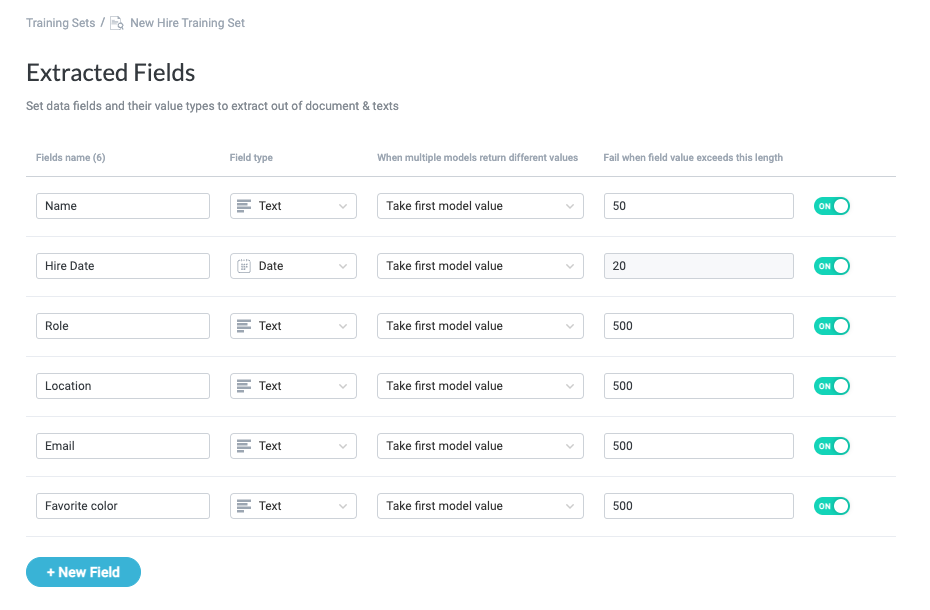Open the Location row model value dropdown
The image size is (930, 610).
[480, 386]
